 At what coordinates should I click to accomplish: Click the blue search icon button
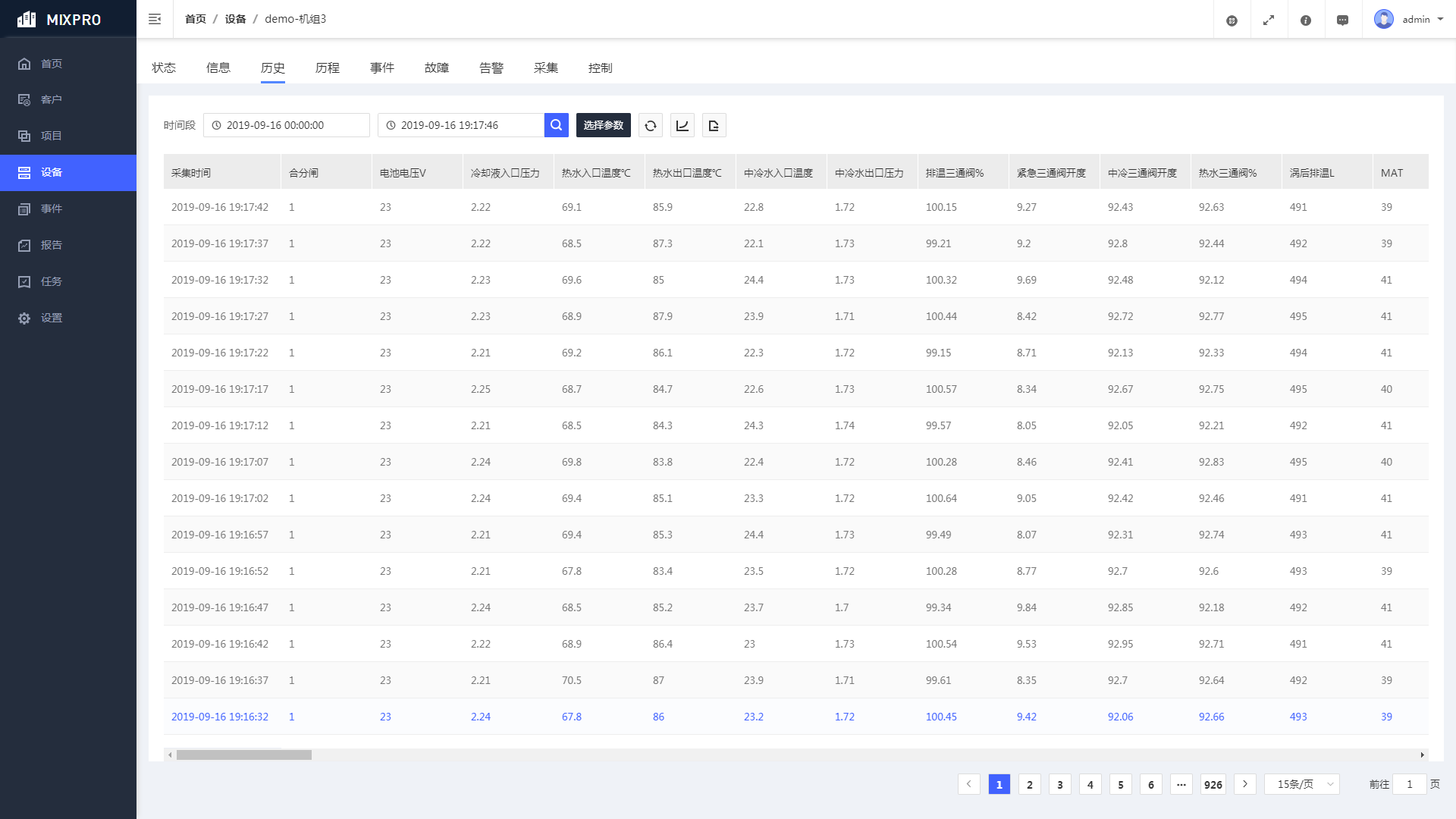(x=556, y=125)
